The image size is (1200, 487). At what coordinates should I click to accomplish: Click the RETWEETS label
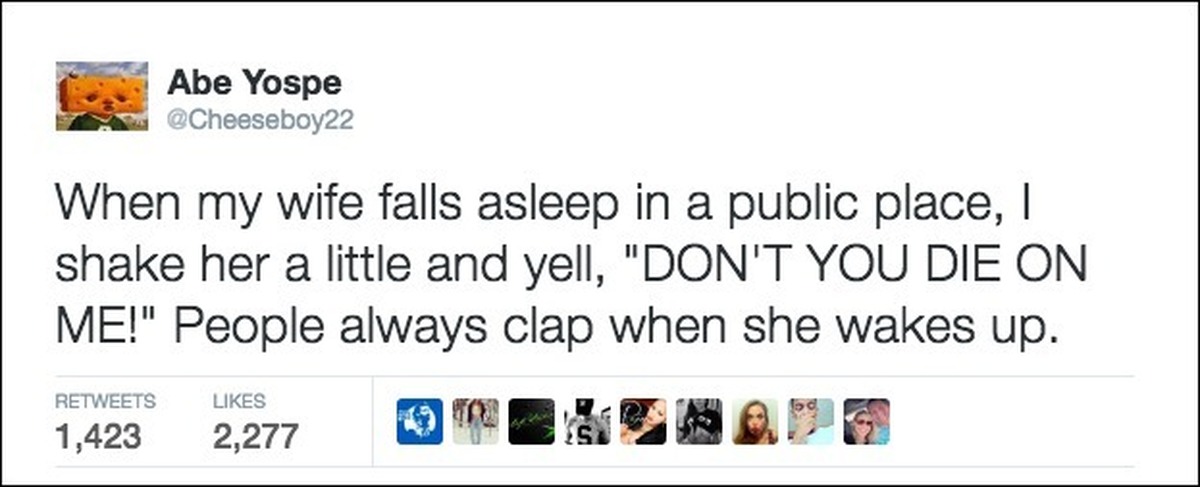(105, 402)
